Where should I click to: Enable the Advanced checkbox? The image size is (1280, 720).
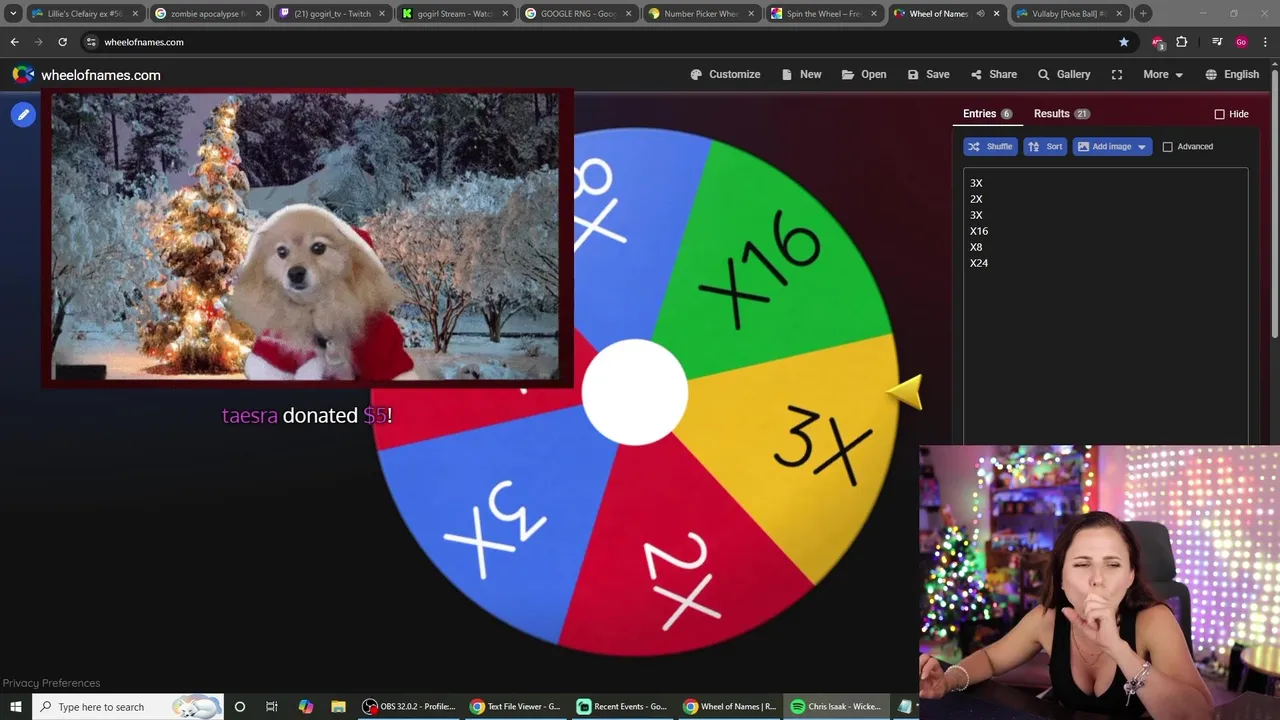[x=1167, y=147]
